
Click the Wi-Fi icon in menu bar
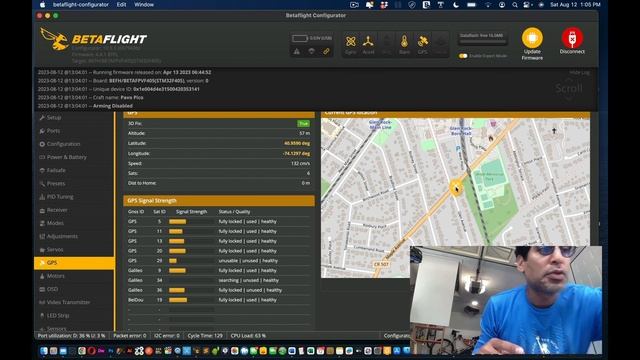tap(487, 4)
